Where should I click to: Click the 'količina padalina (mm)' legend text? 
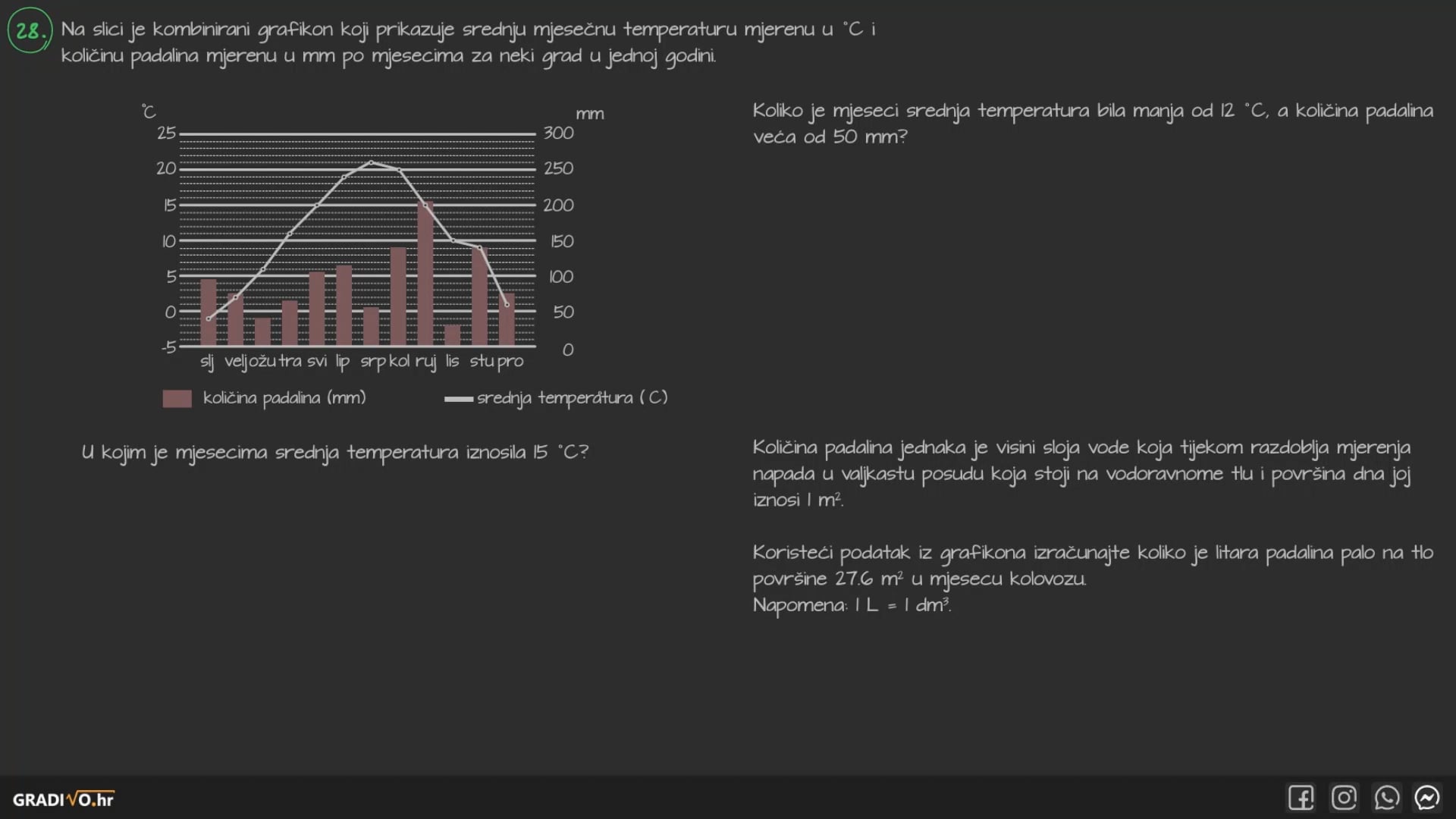pyautogui.click(x=284, y=398)
